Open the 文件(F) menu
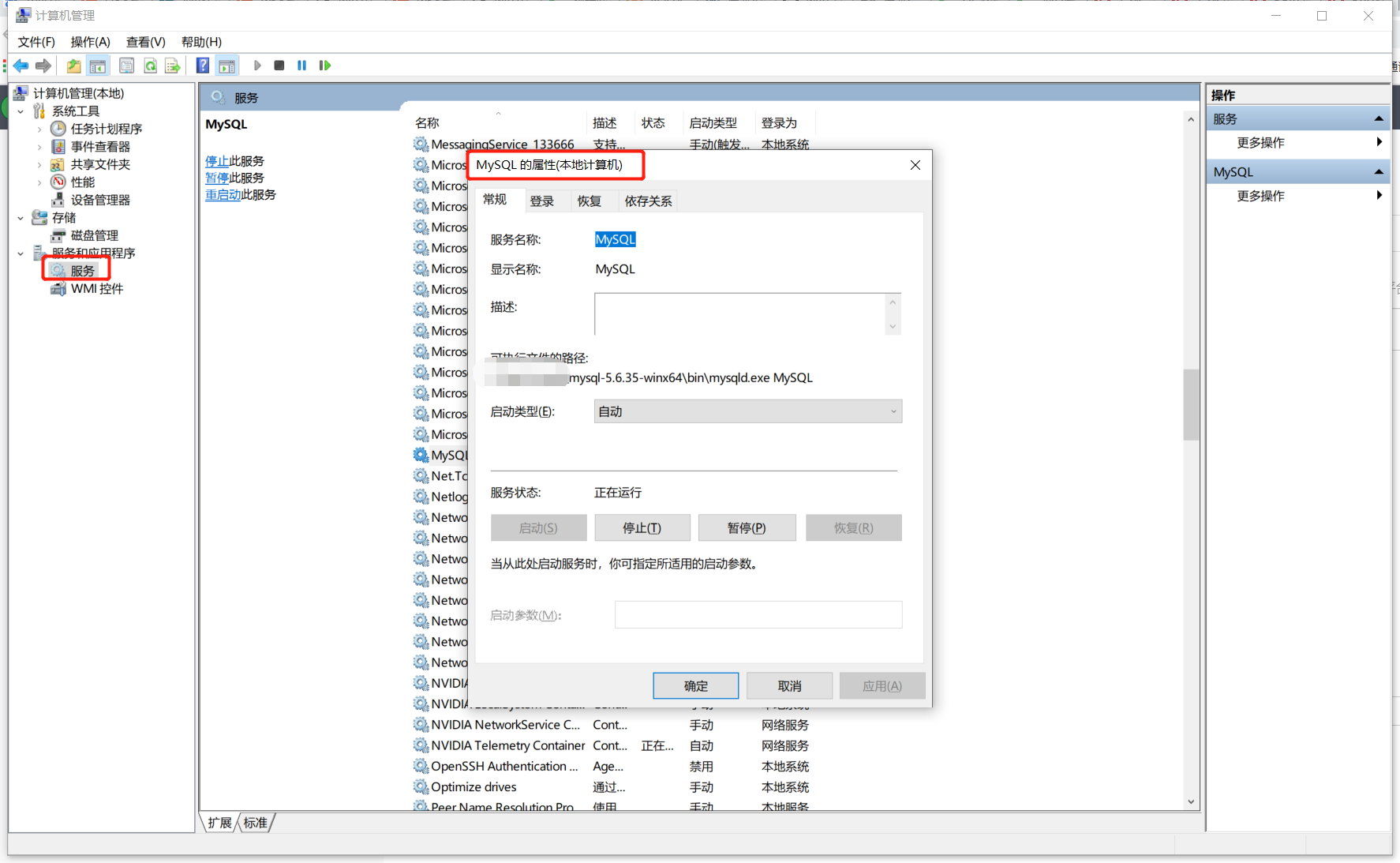 [x=36, y=42]
